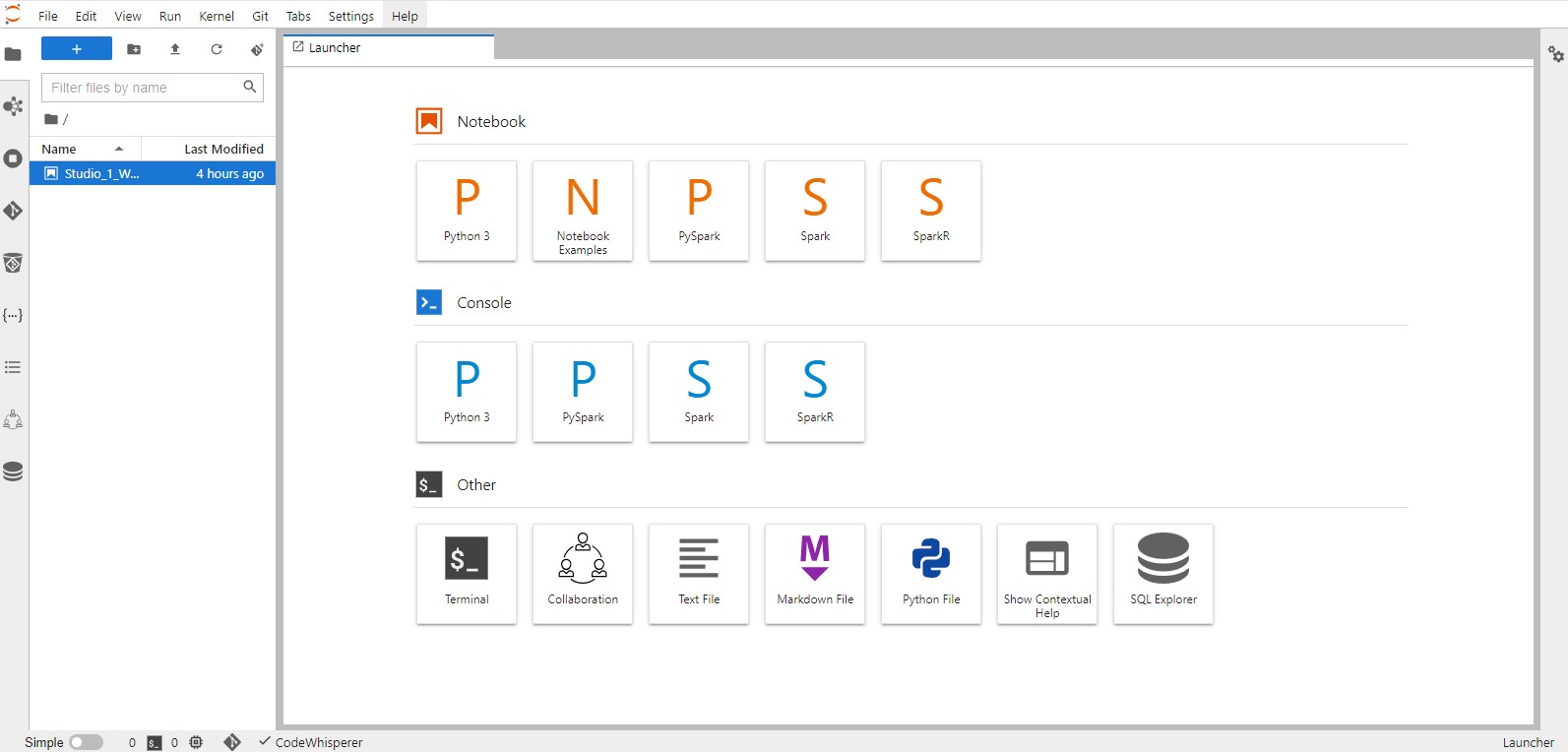Start a SparkR console

coord(815,392)
